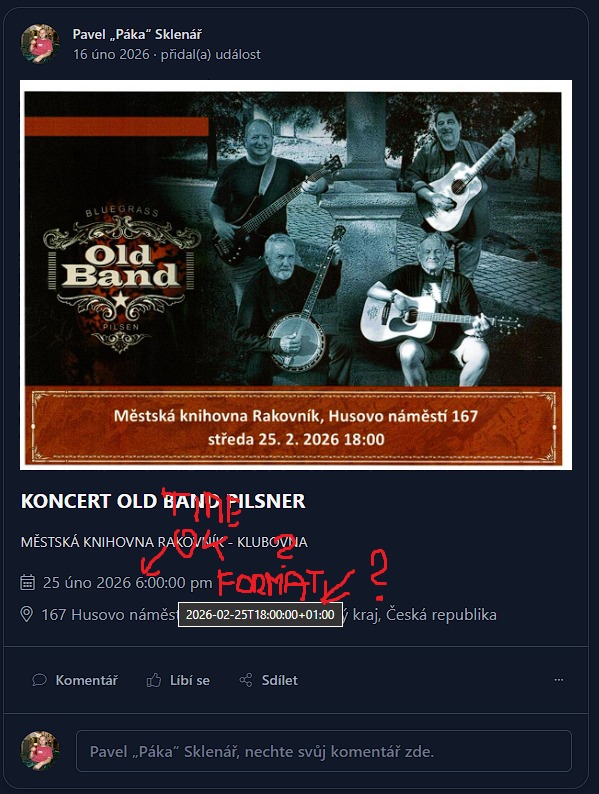Click the share Sdílet icon
Screen dimensions: 599x794
click(246, 680)
